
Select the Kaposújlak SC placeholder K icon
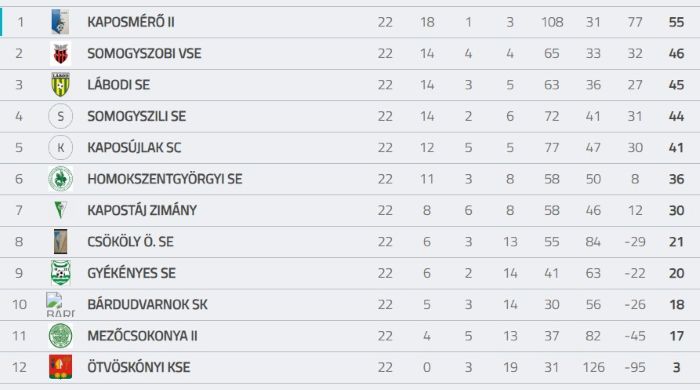[60, 147]
